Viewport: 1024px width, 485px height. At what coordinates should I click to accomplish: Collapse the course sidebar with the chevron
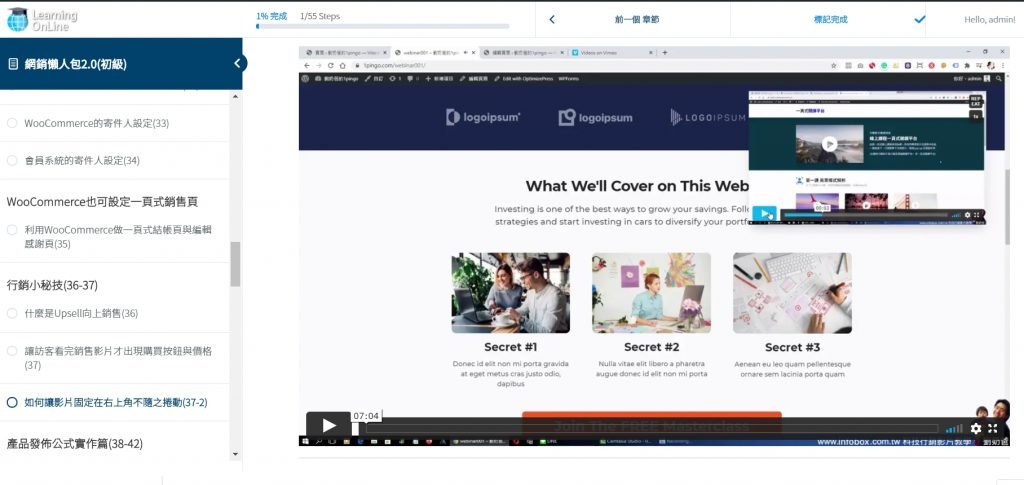[238, 63]
